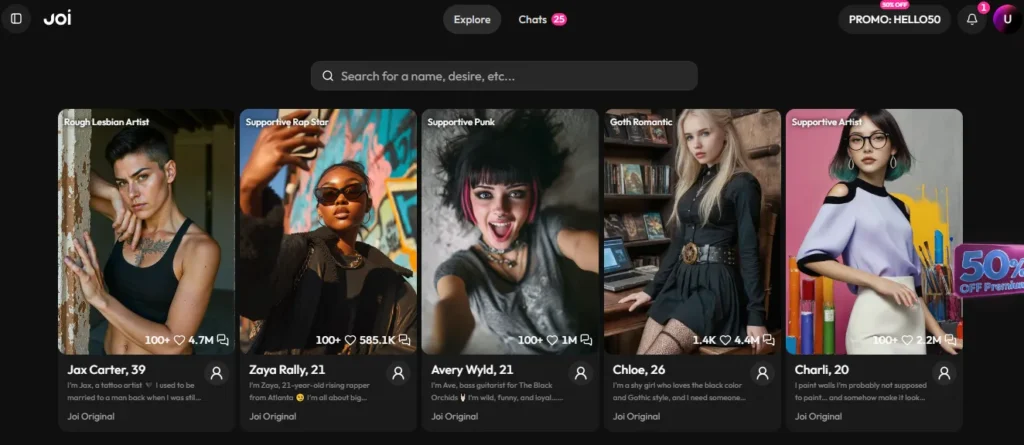Focus the name or desire search field
Screen dimensions: 1024x445
pyautogui.click(x=504, y=76)
